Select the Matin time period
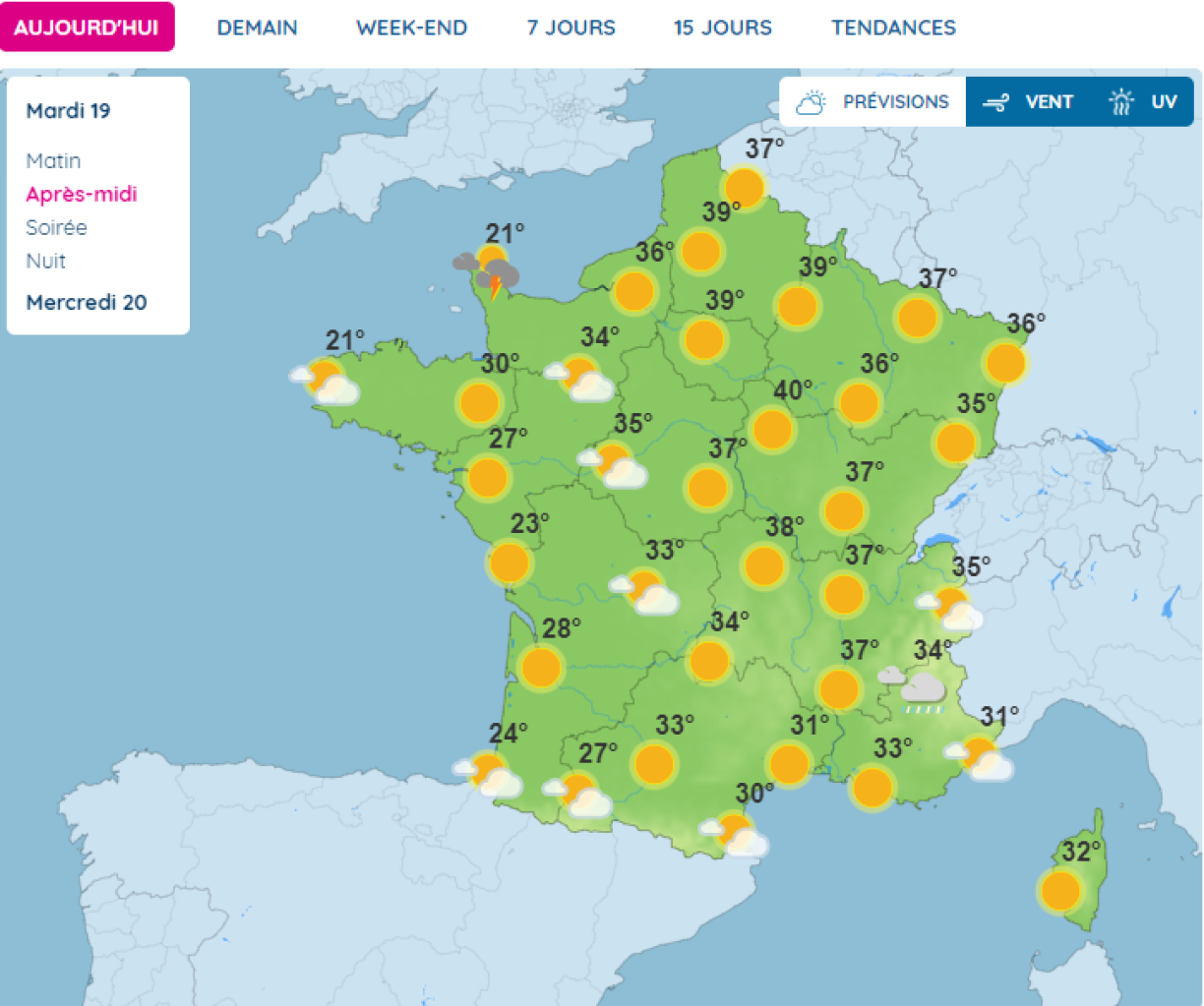The height and width of the screenshot is (1006, 1204). point(53,161)
